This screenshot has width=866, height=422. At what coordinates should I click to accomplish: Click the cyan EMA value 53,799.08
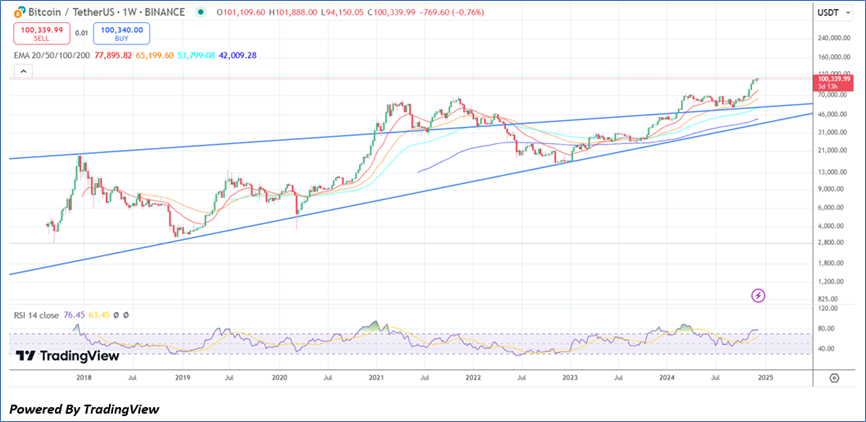(196, 55)
